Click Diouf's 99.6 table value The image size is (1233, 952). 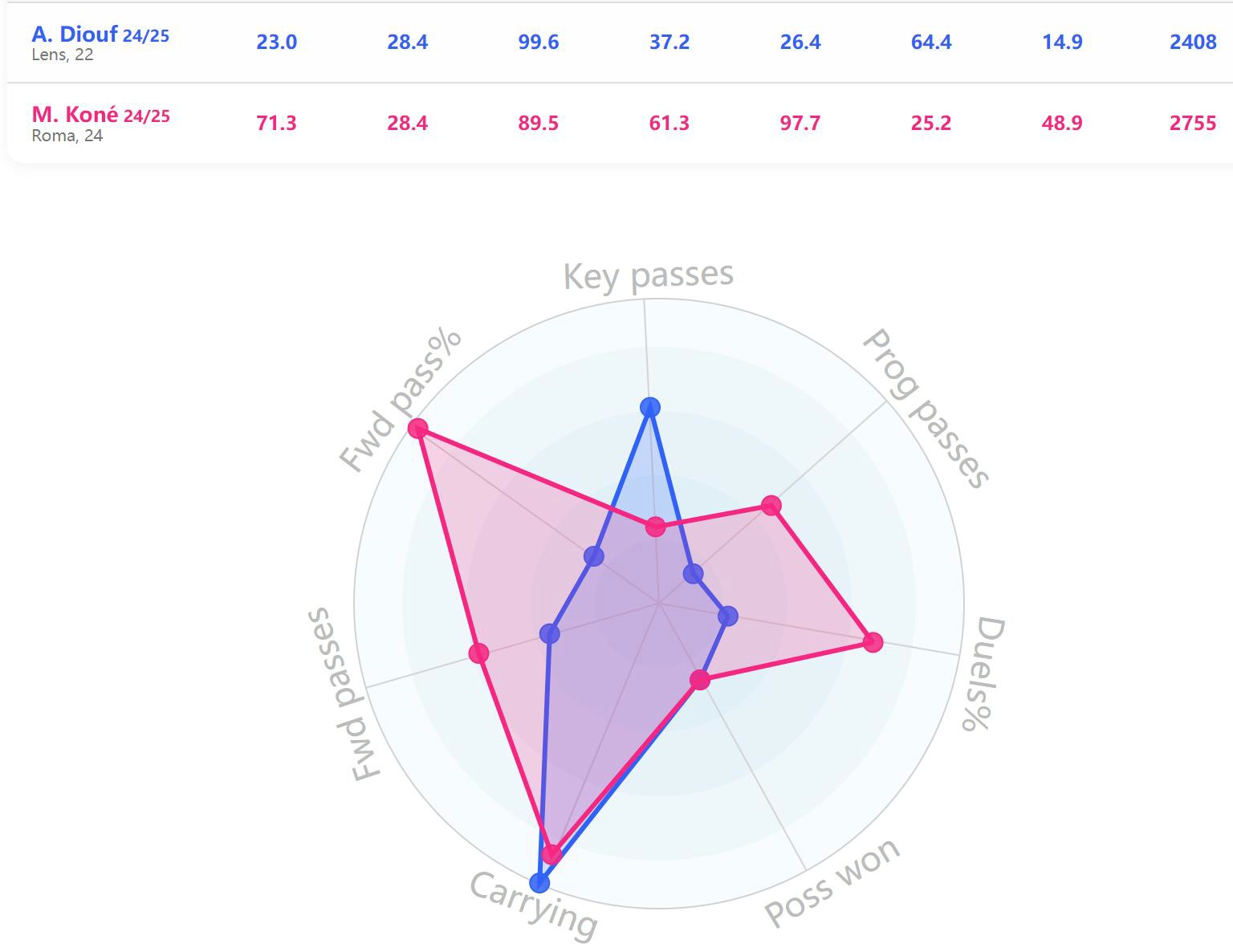click(538, 42)
